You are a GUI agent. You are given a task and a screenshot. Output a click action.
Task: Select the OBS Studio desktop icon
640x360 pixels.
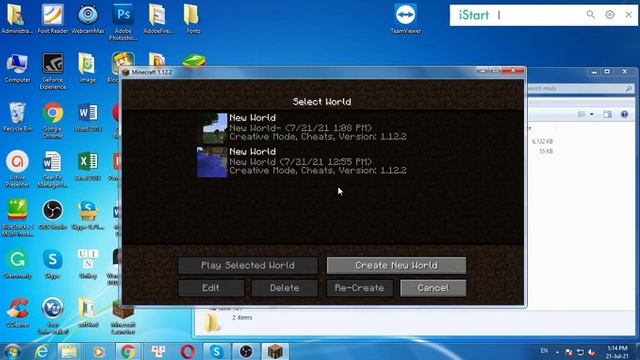click(x=53, y=215)
